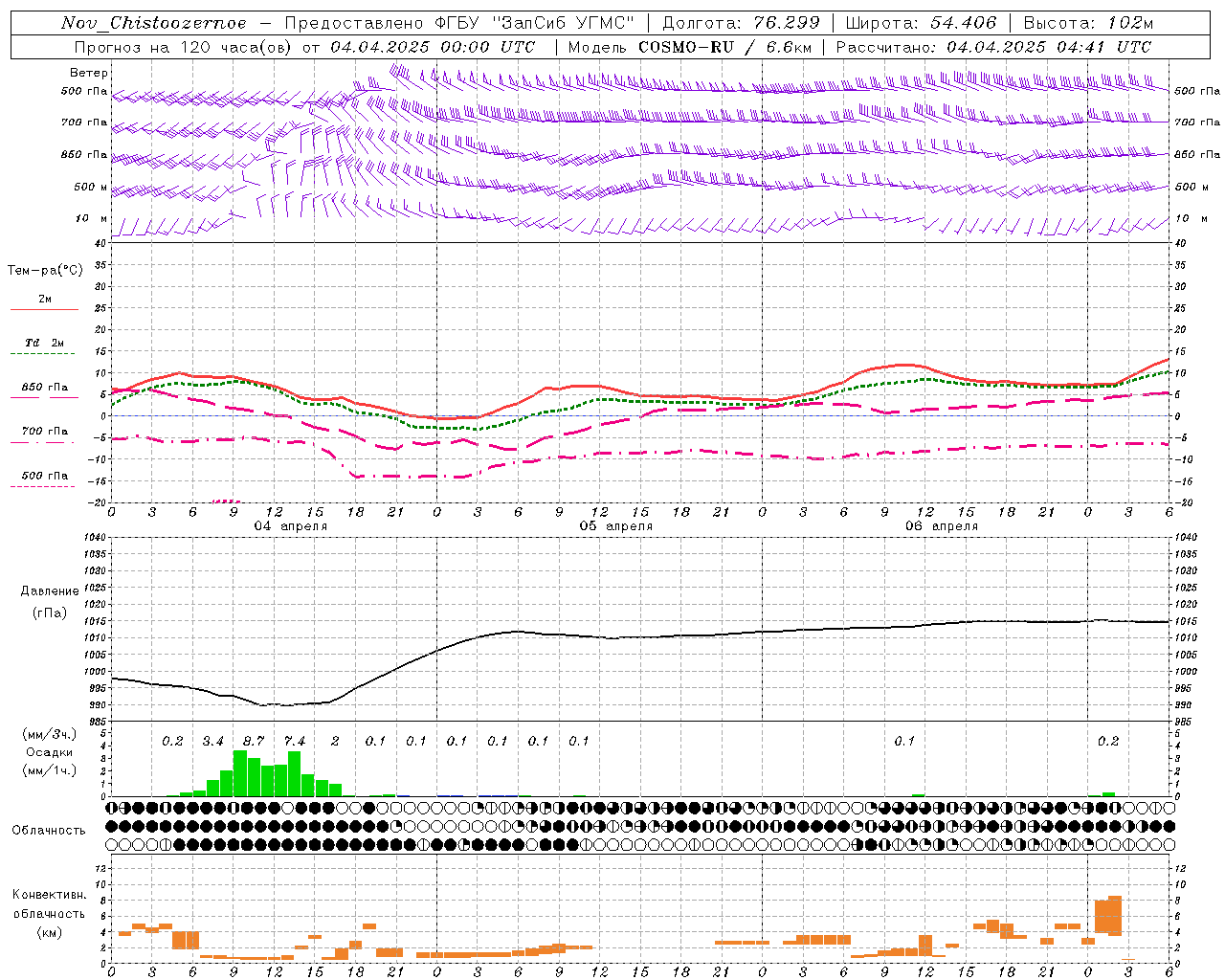Click the '500 гПа' temperature legend entry
The width and height of the screenshot is (1225, 980).
44,476
